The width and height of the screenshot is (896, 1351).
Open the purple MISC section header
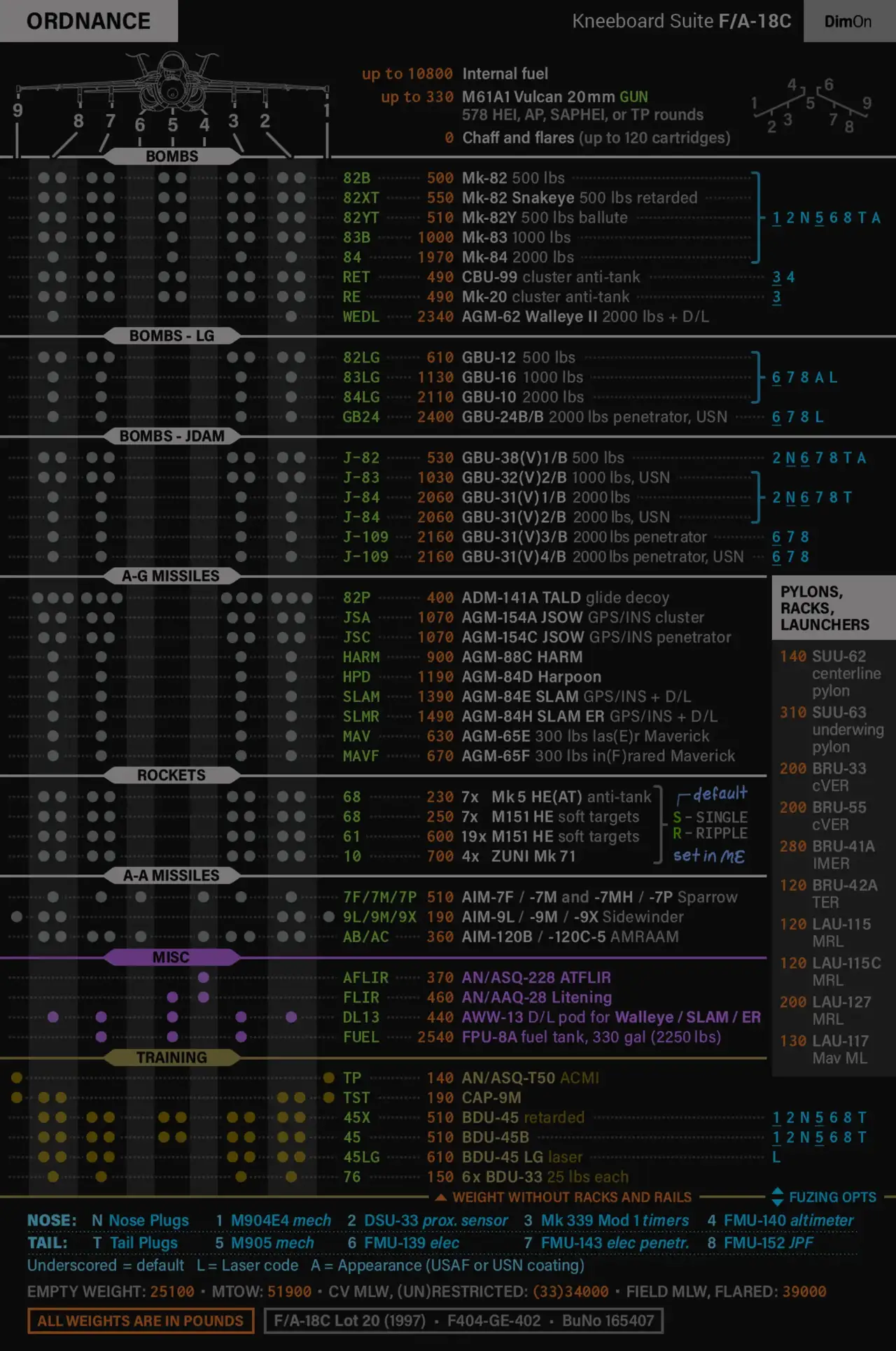171,957
